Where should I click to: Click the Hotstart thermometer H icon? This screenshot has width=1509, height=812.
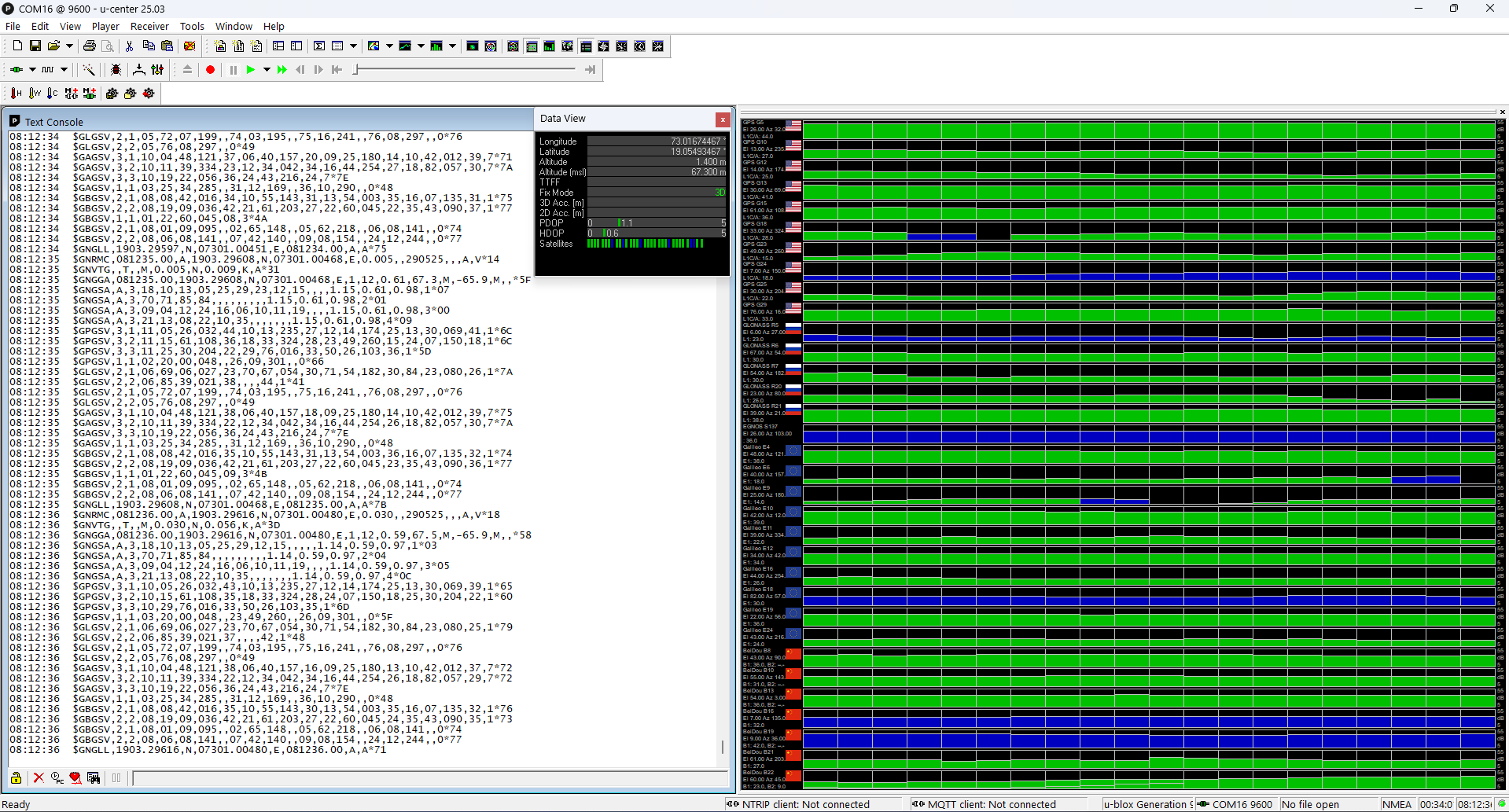(x=16, y=94)
